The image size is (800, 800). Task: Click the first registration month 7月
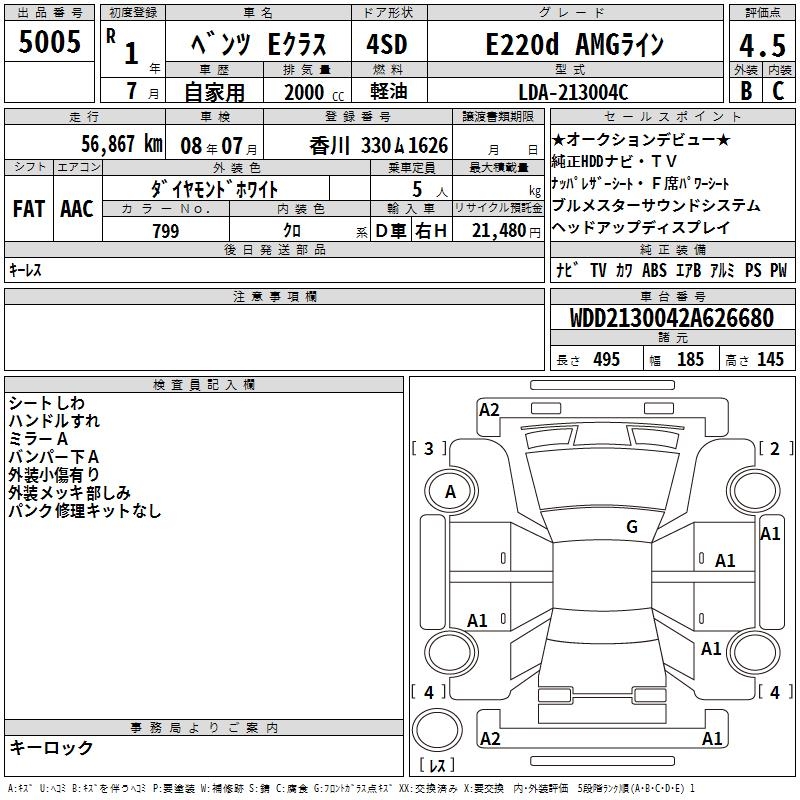coord(142,91)
